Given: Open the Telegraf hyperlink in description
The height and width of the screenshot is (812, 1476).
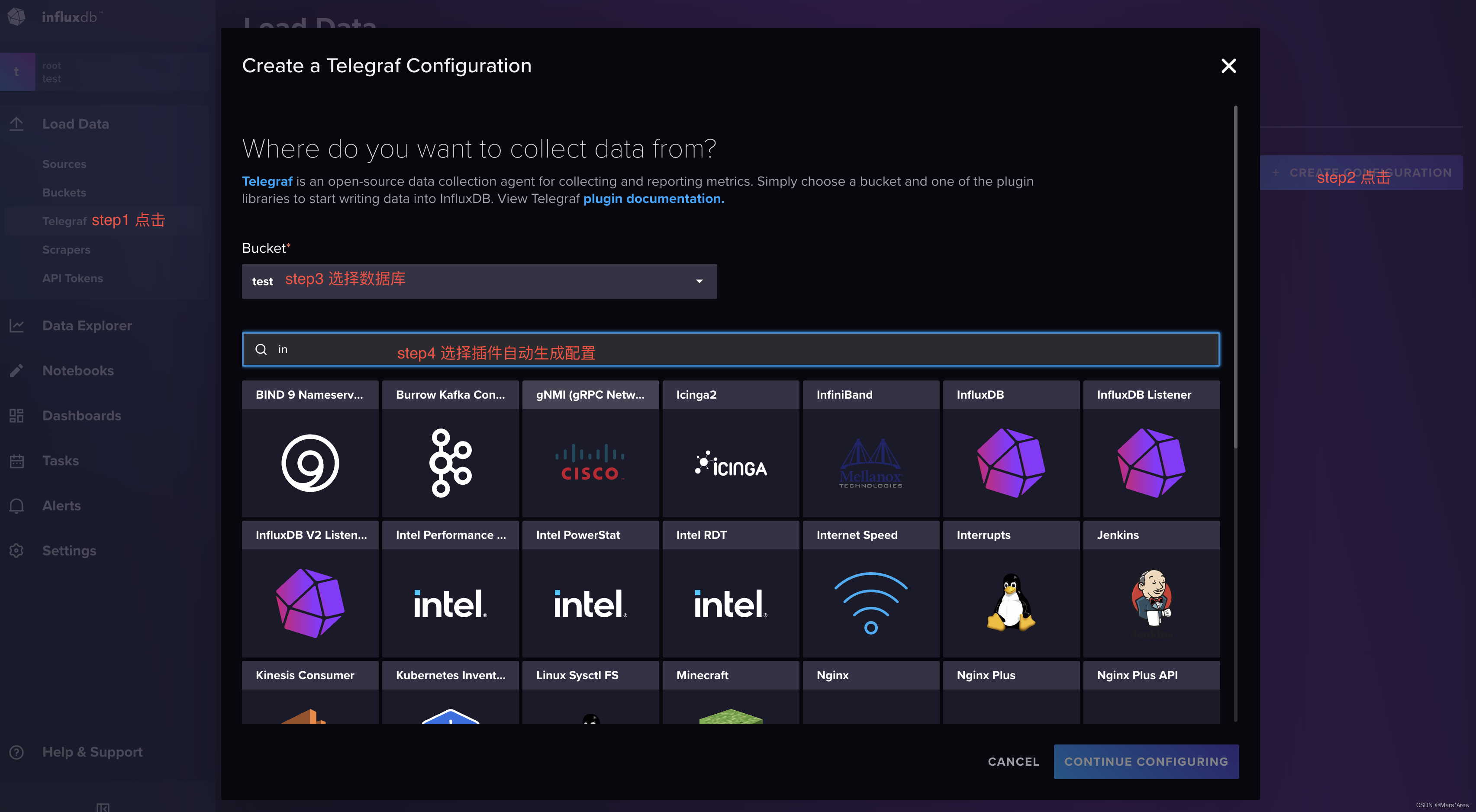Looking at the screenshot, I should pos(267,181).
